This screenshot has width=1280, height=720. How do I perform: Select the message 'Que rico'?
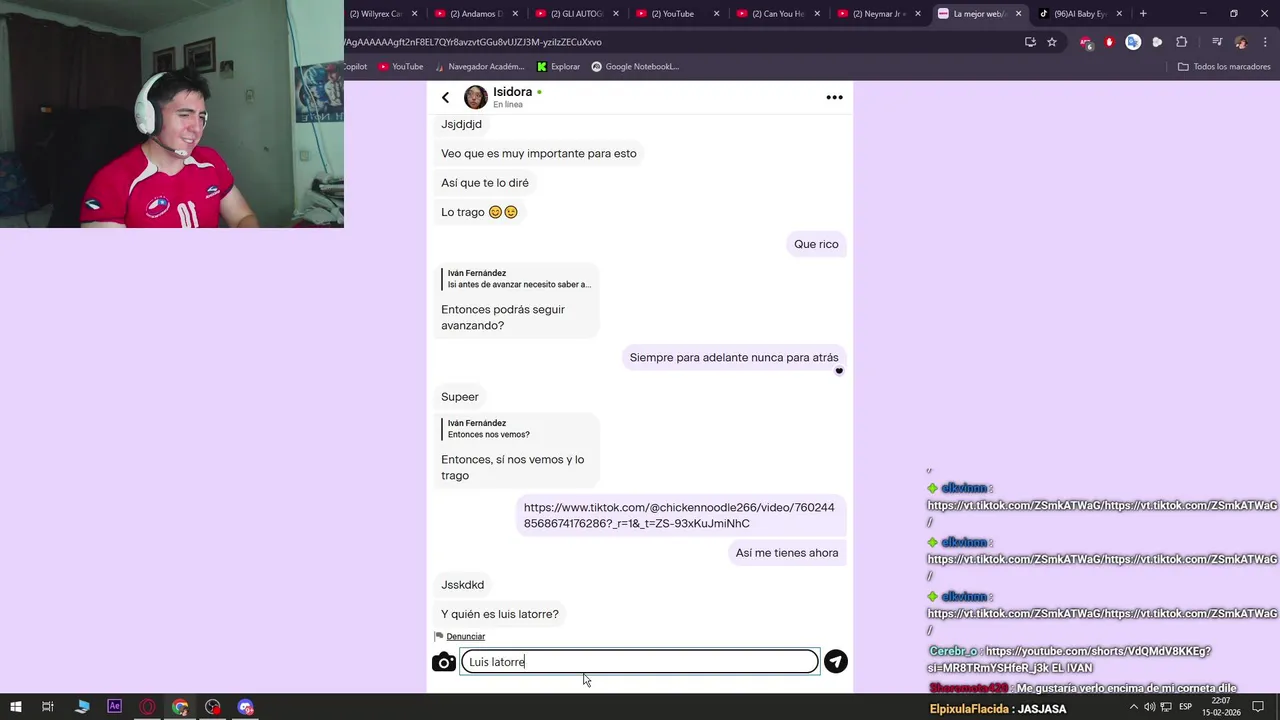[816, 244]
